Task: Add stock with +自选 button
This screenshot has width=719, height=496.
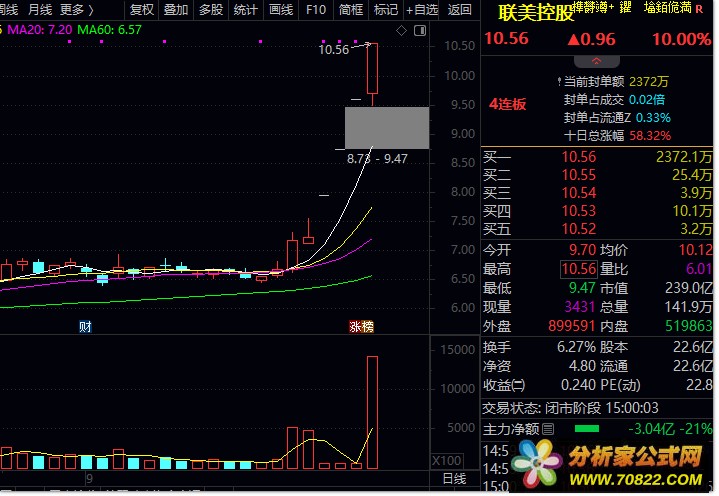Action: (422, 9)
